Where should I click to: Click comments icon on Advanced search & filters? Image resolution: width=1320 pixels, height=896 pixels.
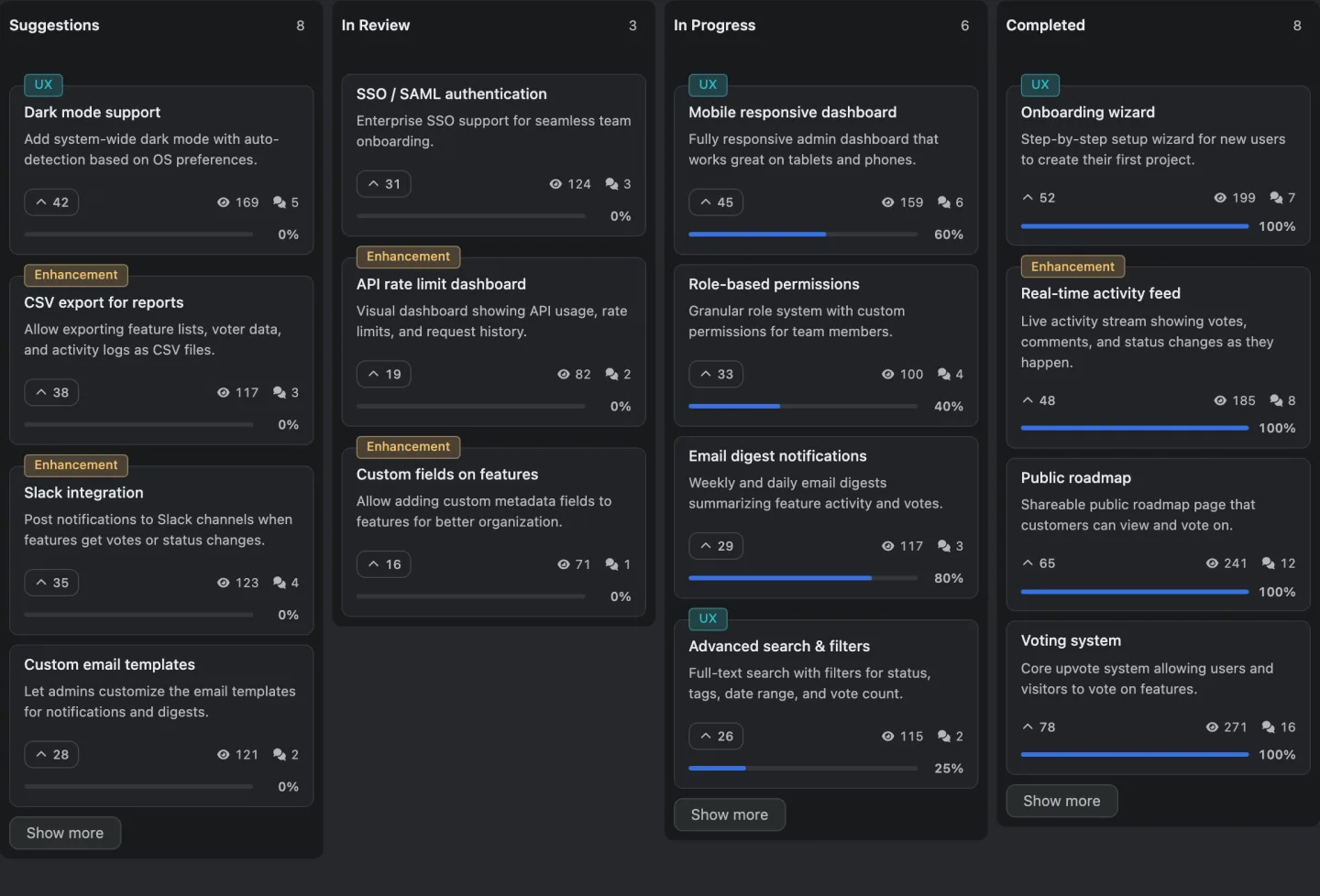944,737
